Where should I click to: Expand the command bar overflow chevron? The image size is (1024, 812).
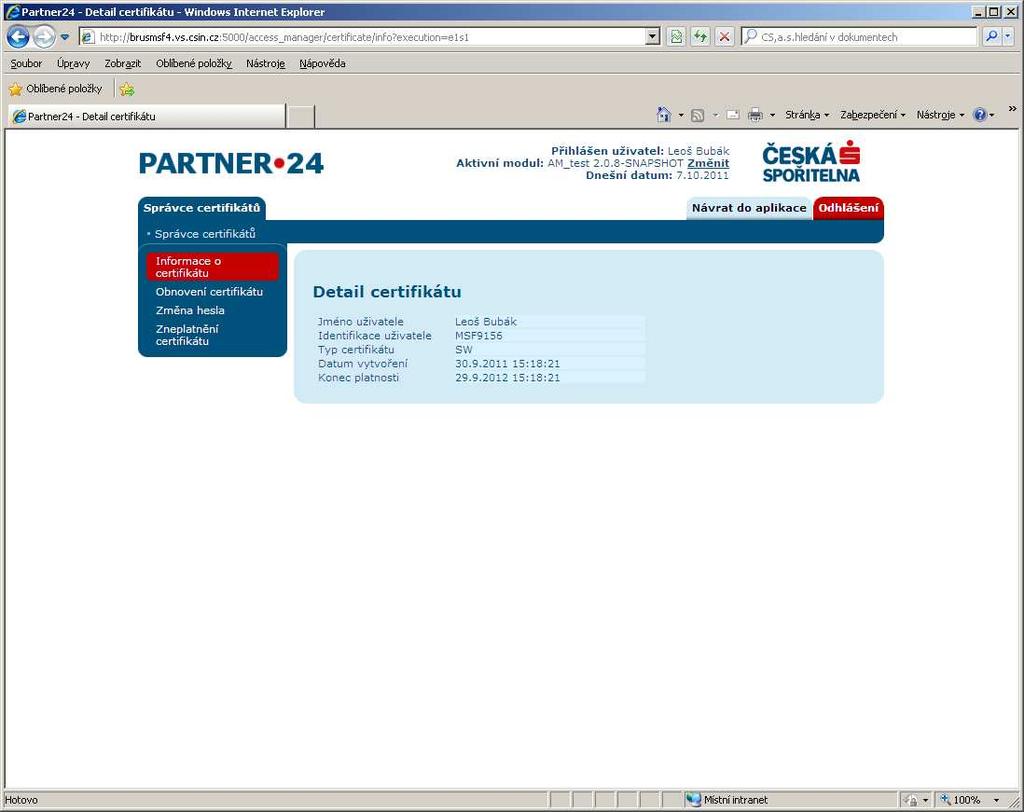[x=1012, y=108]
